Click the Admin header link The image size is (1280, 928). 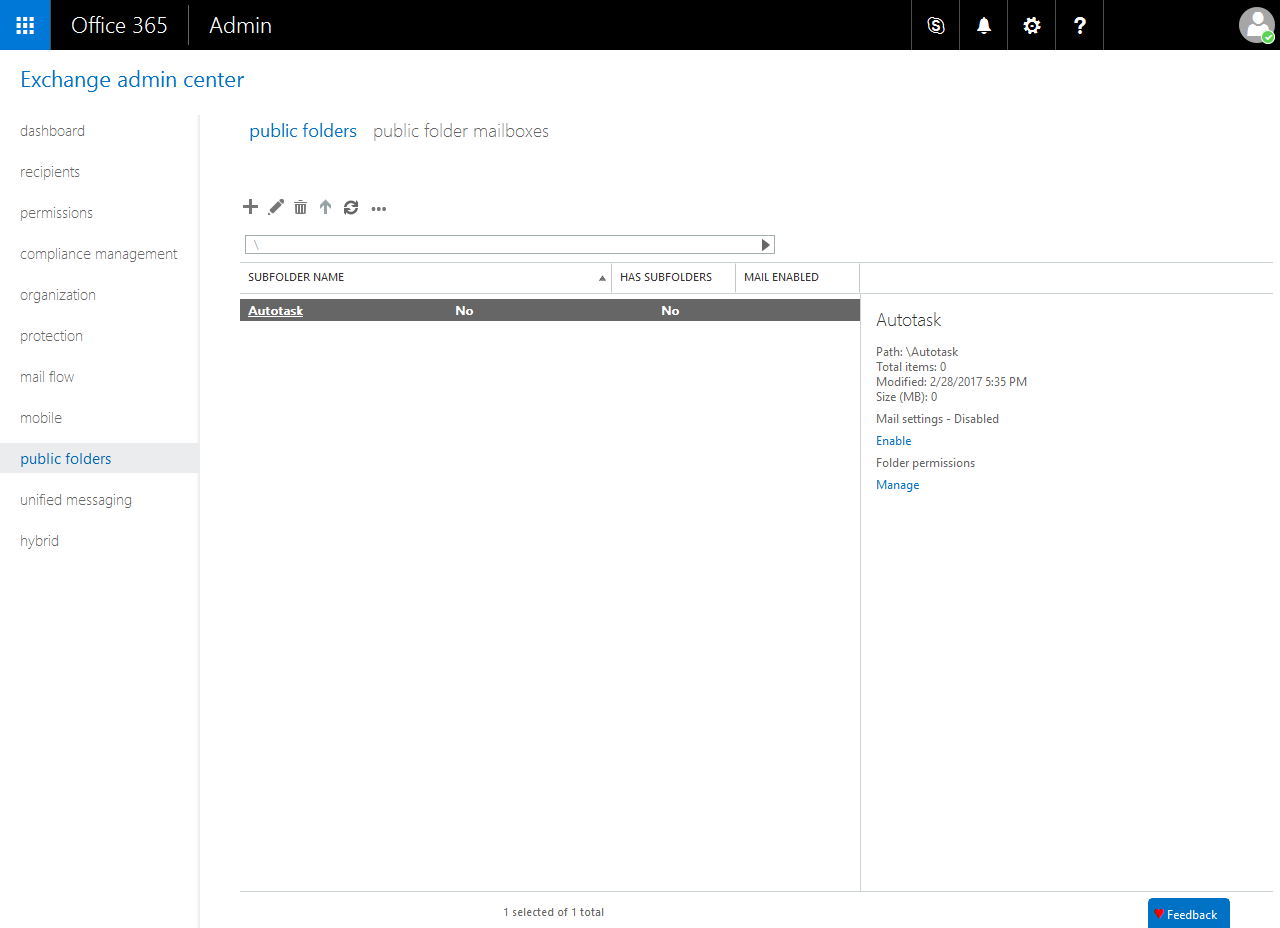click(240, 25)
